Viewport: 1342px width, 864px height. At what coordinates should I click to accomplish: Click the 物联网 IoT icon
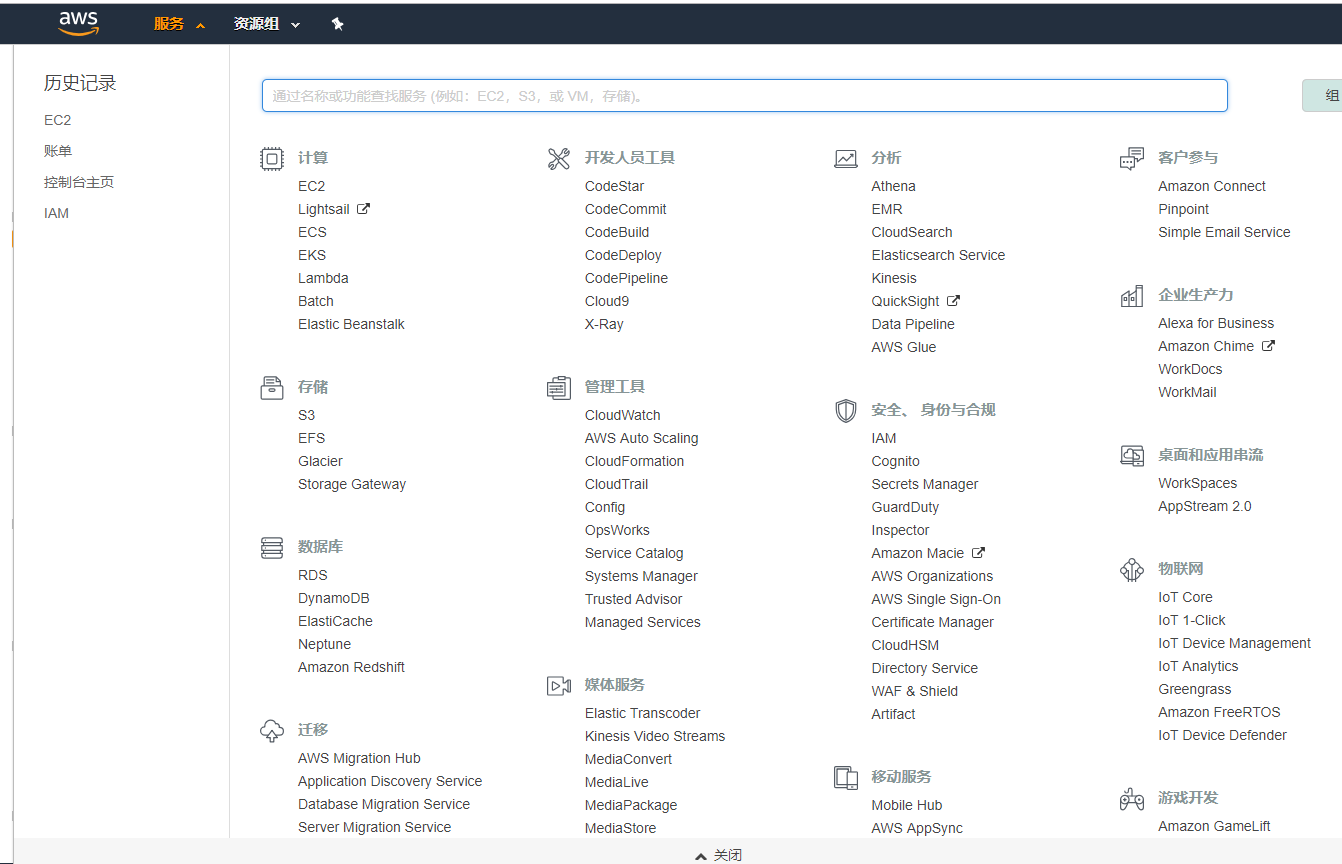coord(1132,569)
